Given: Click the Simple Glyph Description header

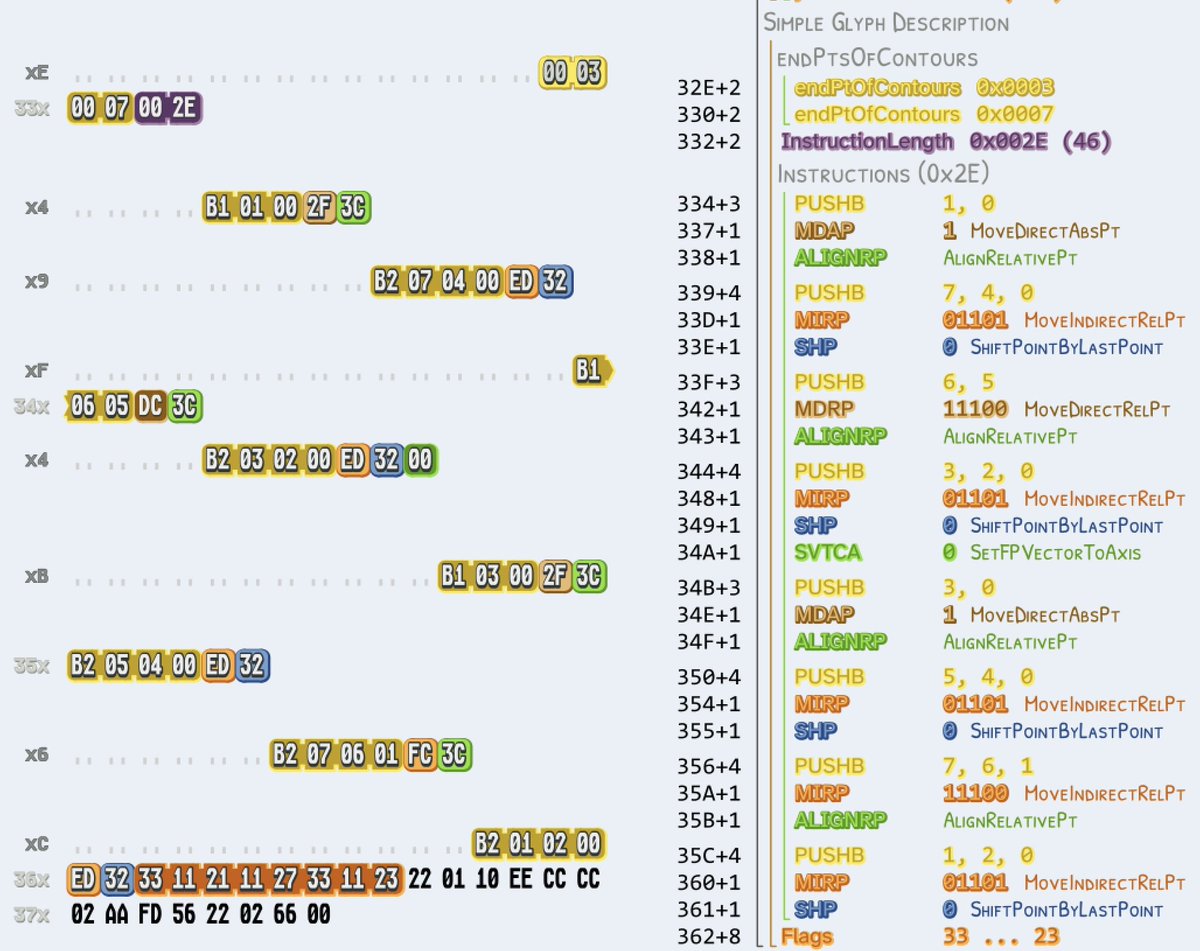Looking at the screenshot, I should tap(888, 23).
